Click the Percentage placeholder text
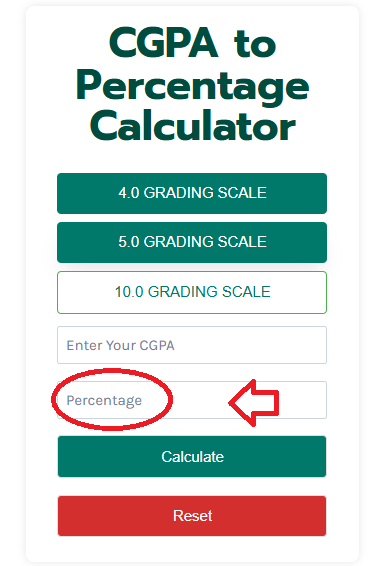Image resolution: width=389 pixels, height=566 pixels. pos(104,401)
